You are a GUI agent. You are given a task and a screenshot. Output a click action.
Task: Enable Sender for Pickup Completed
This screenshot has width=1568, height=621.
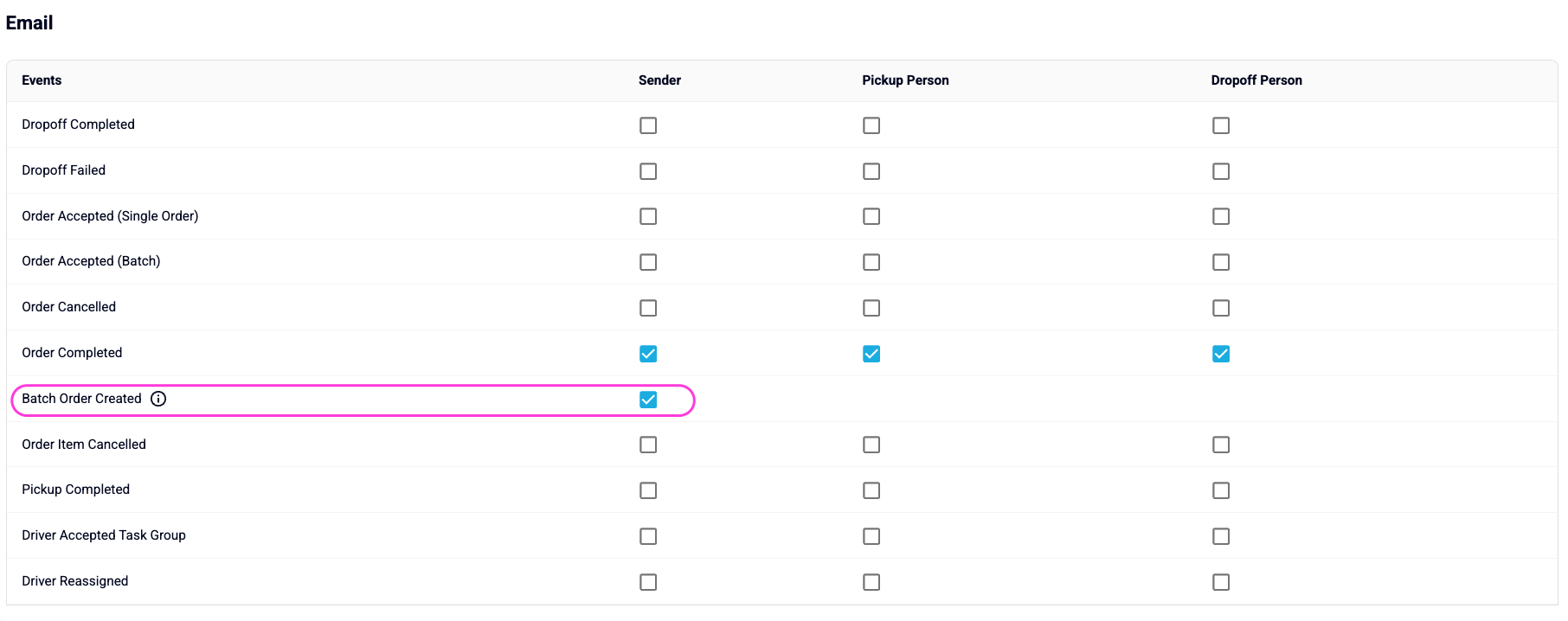pos(648,490)
